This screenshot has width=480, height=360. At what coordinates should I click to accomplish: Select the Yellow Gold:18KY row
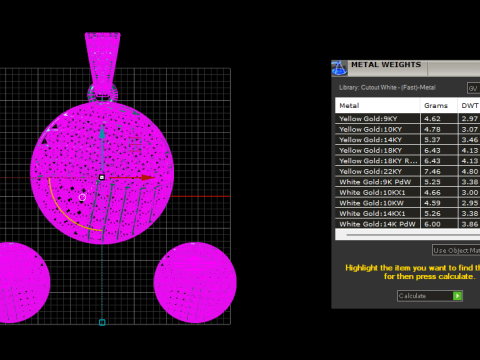coord(407,150)
